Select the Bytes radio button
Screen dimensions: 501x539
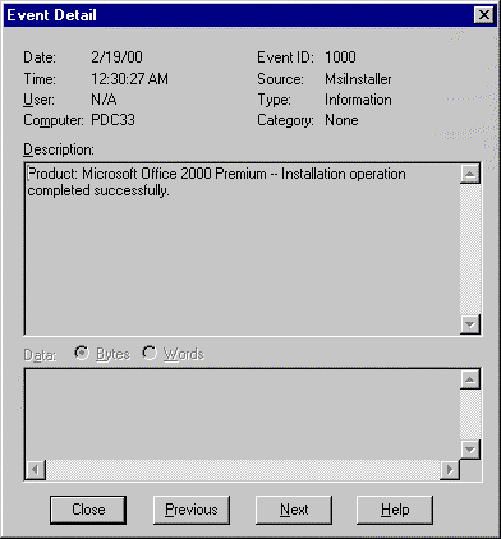[81, 353]
